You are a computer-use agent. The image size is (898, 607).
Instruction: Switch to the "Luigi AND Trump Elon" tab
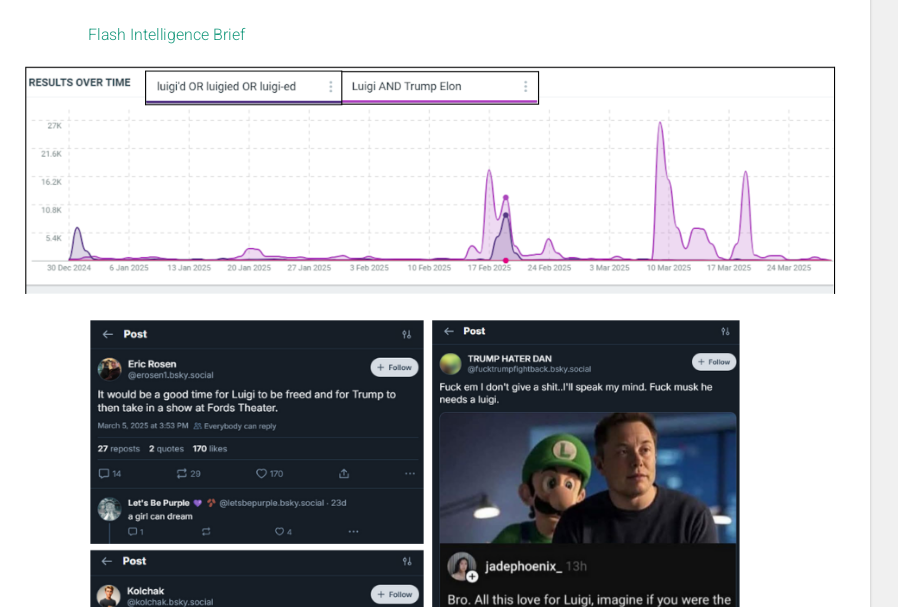click(440, 87)
